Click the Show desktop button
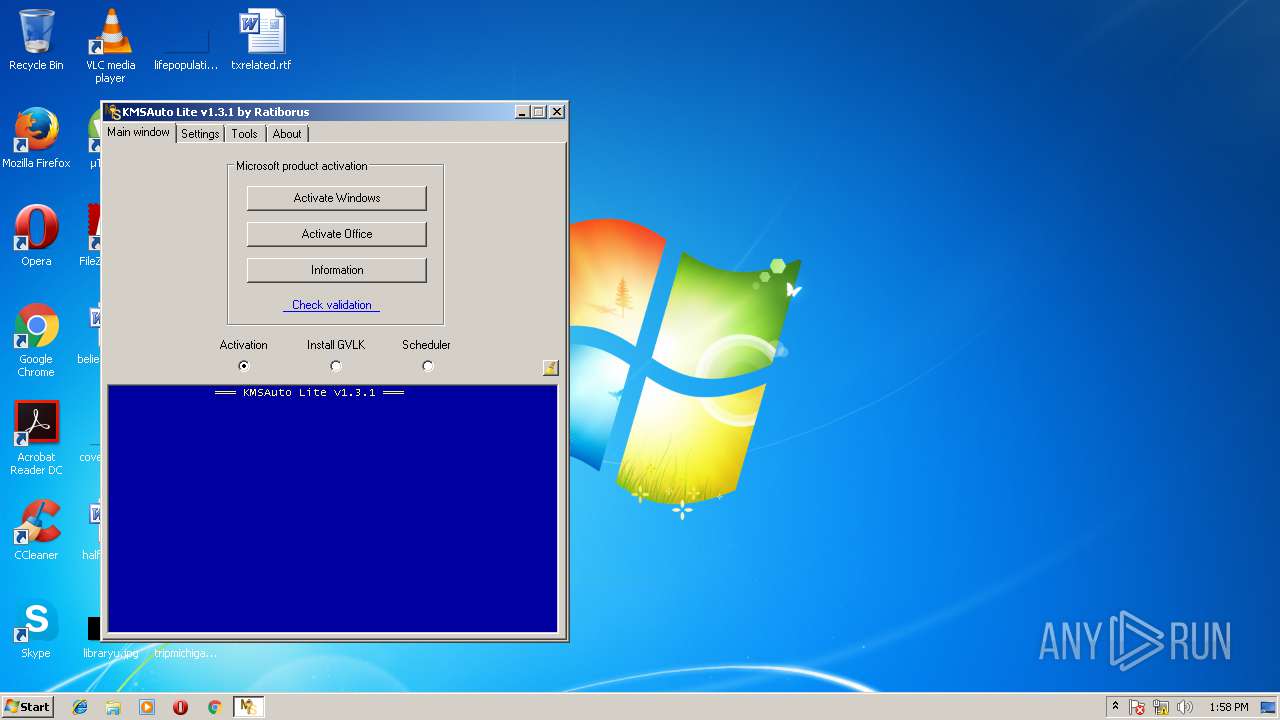The height and width of the screenshot is (720, 1280). [x=1269, y=707]
